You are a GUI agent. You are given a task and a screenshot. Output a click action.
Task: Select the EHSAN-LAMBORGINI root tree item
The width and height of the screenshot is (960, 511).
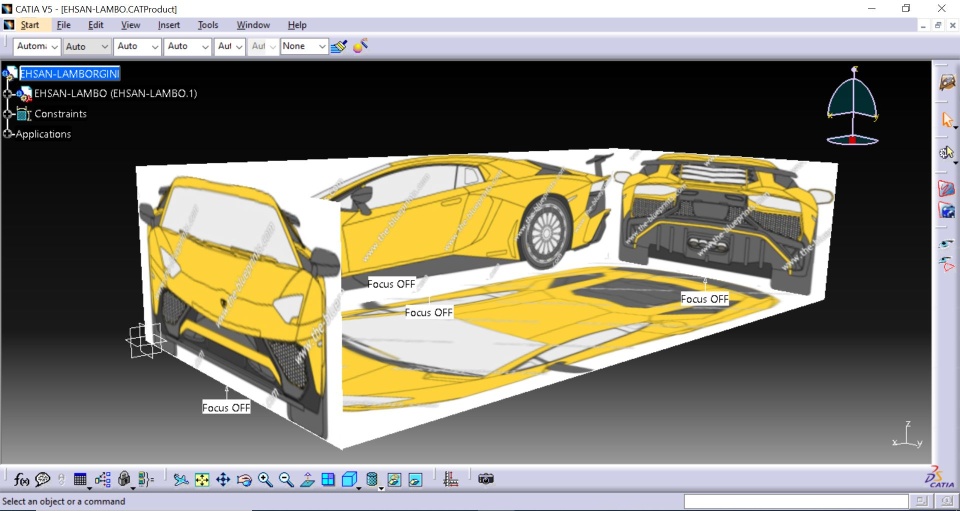(69, 73)
